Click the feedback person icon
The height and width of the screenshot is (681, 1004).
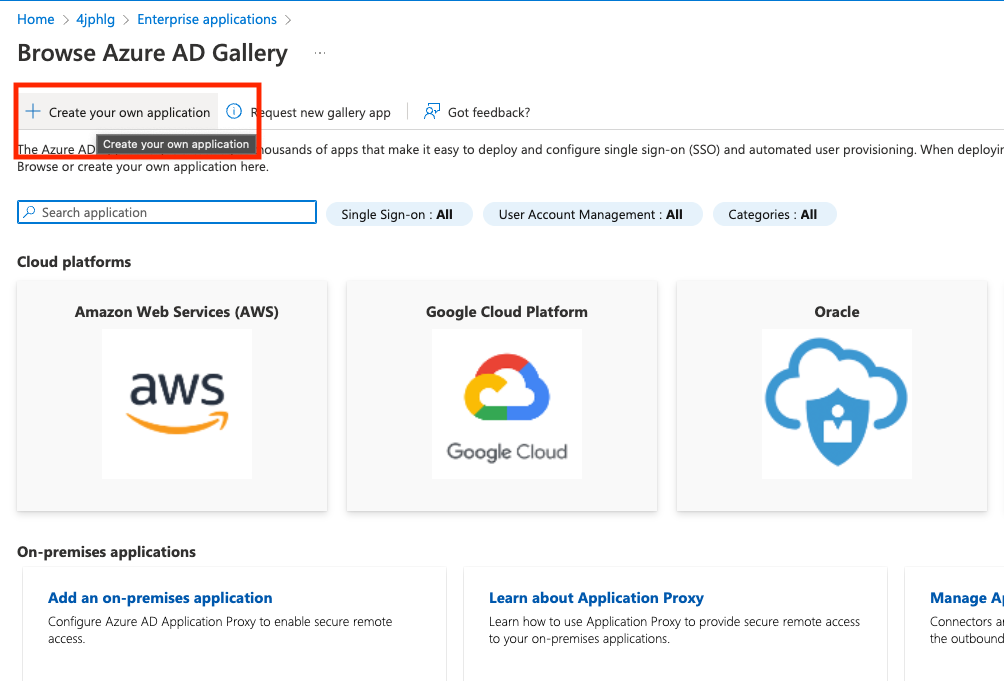(x=432, y=111)
